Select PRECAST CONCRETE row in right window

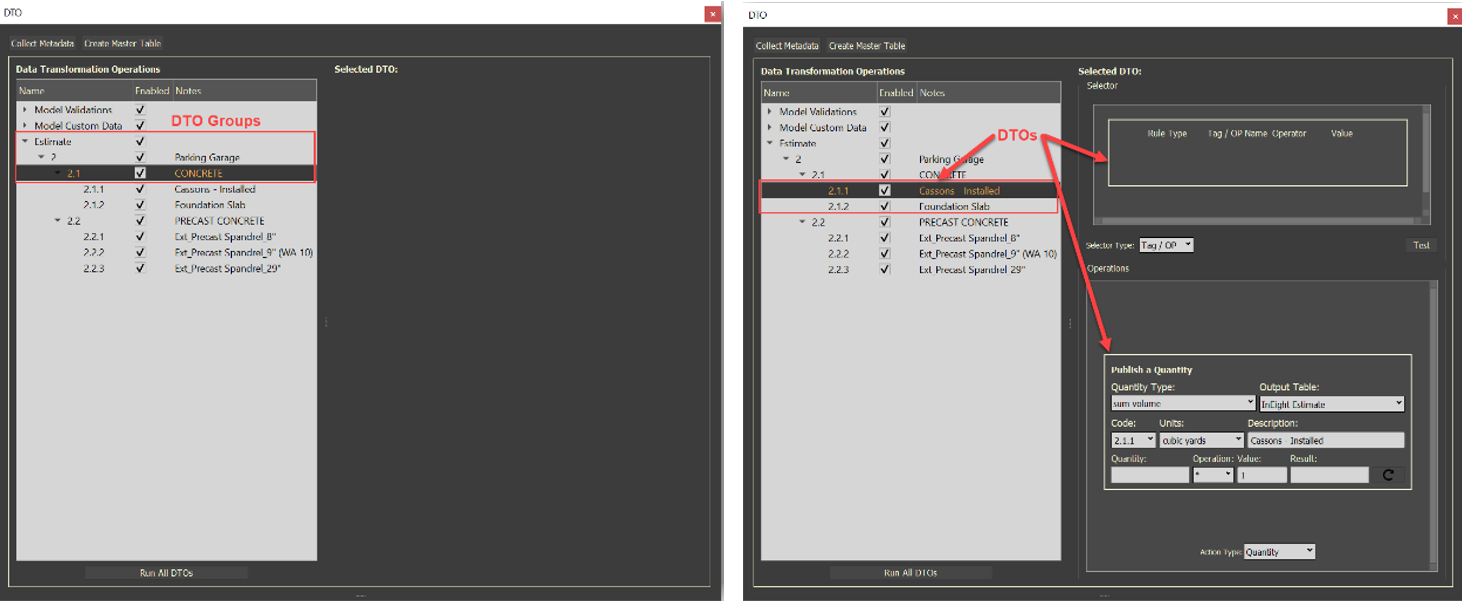pos(911,222)
